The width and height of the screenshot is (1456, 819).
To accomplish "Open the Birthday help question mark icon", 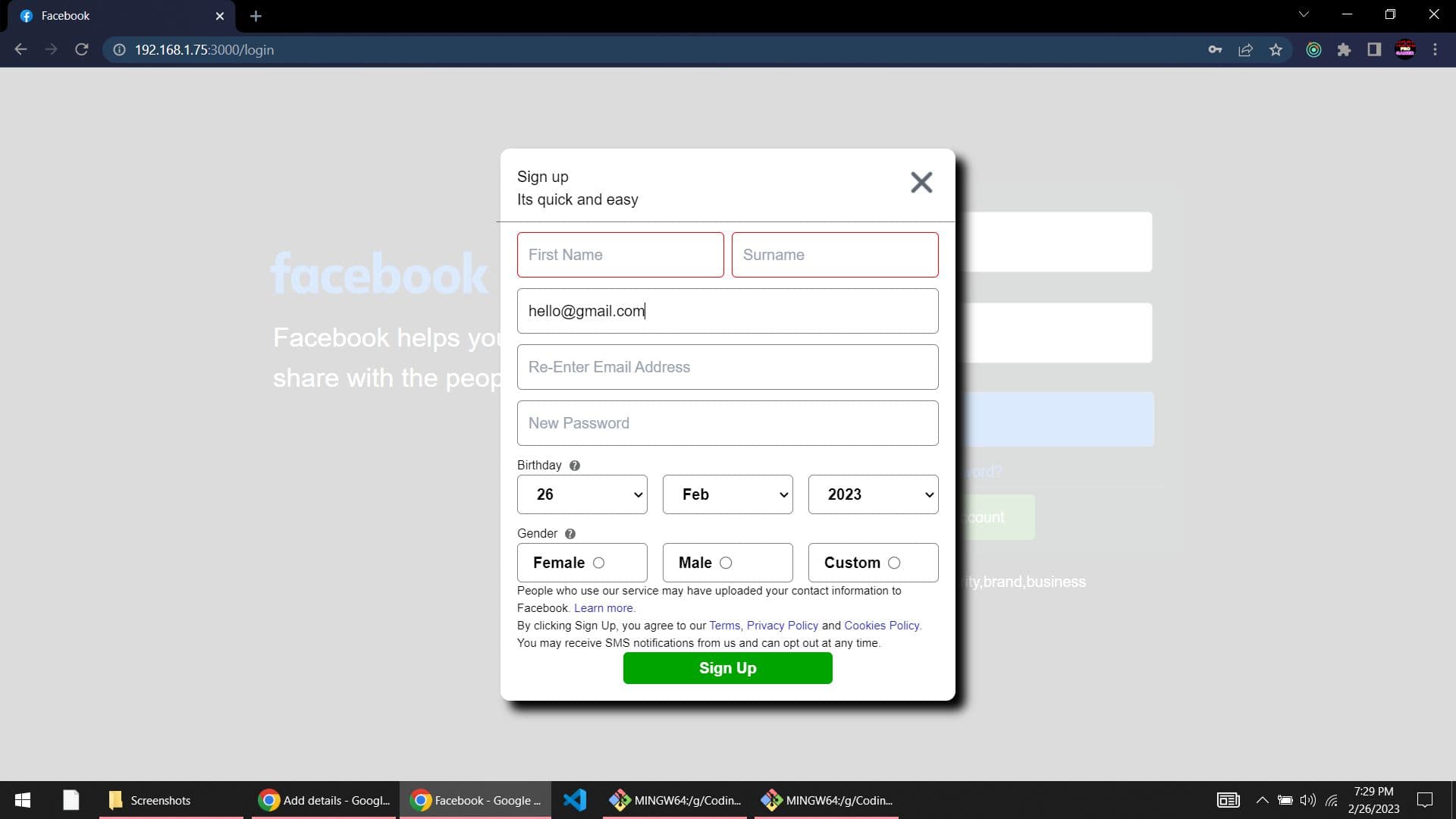I will click(x=575, y=466).
